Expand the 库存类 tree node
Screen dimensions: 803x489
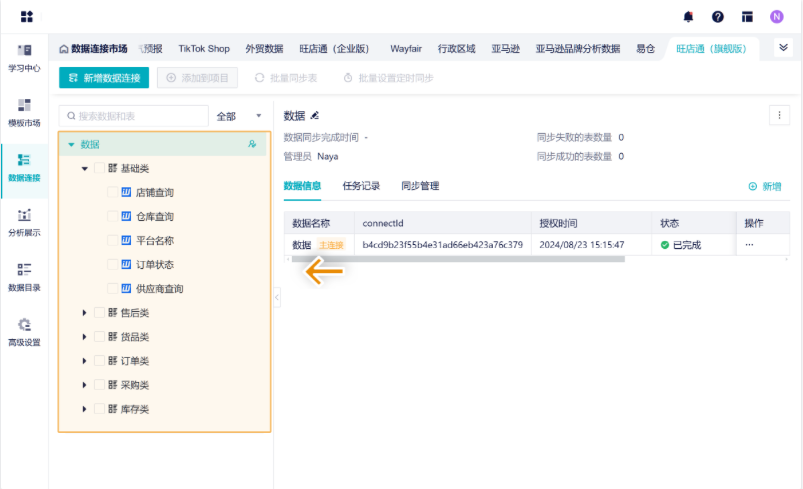pyautogui.click(x=84, y=409)
